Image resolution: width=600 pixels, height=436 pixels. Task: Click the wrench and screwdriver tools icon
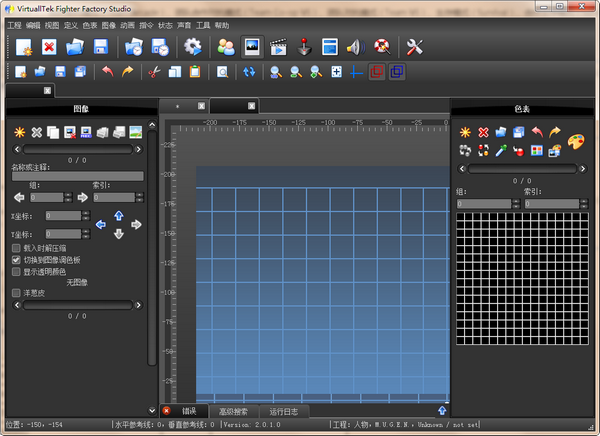(413, 47)
